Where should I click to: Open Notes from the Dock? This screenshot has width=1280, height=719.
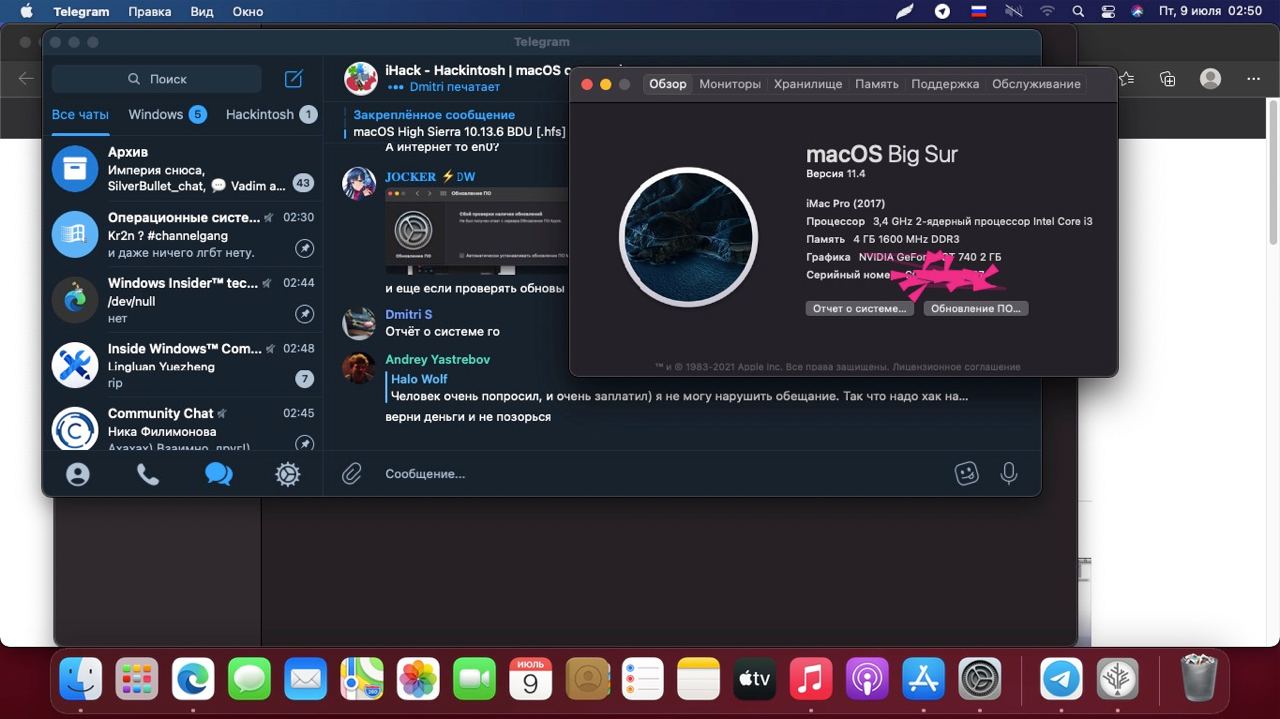pyautogui.click(x=698, y=679)
